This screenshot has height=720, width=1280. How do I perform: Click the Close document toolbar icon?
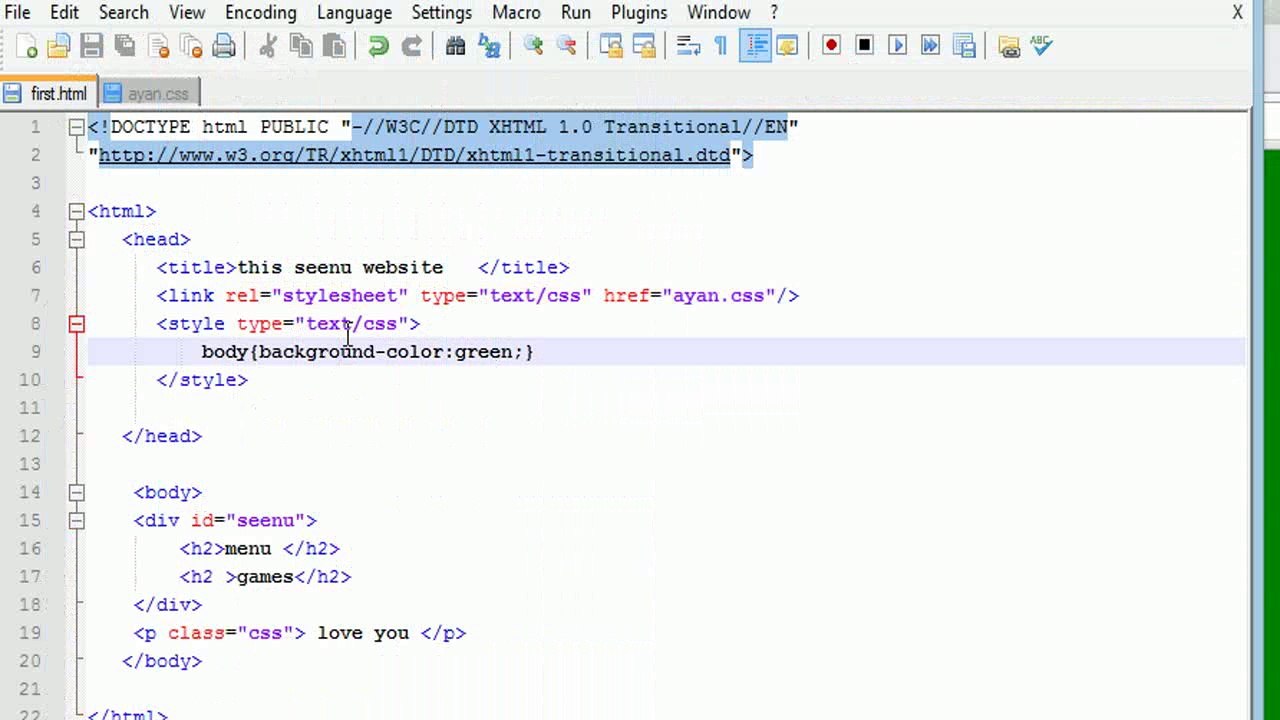pyautogui.click(x=158, y=46)
